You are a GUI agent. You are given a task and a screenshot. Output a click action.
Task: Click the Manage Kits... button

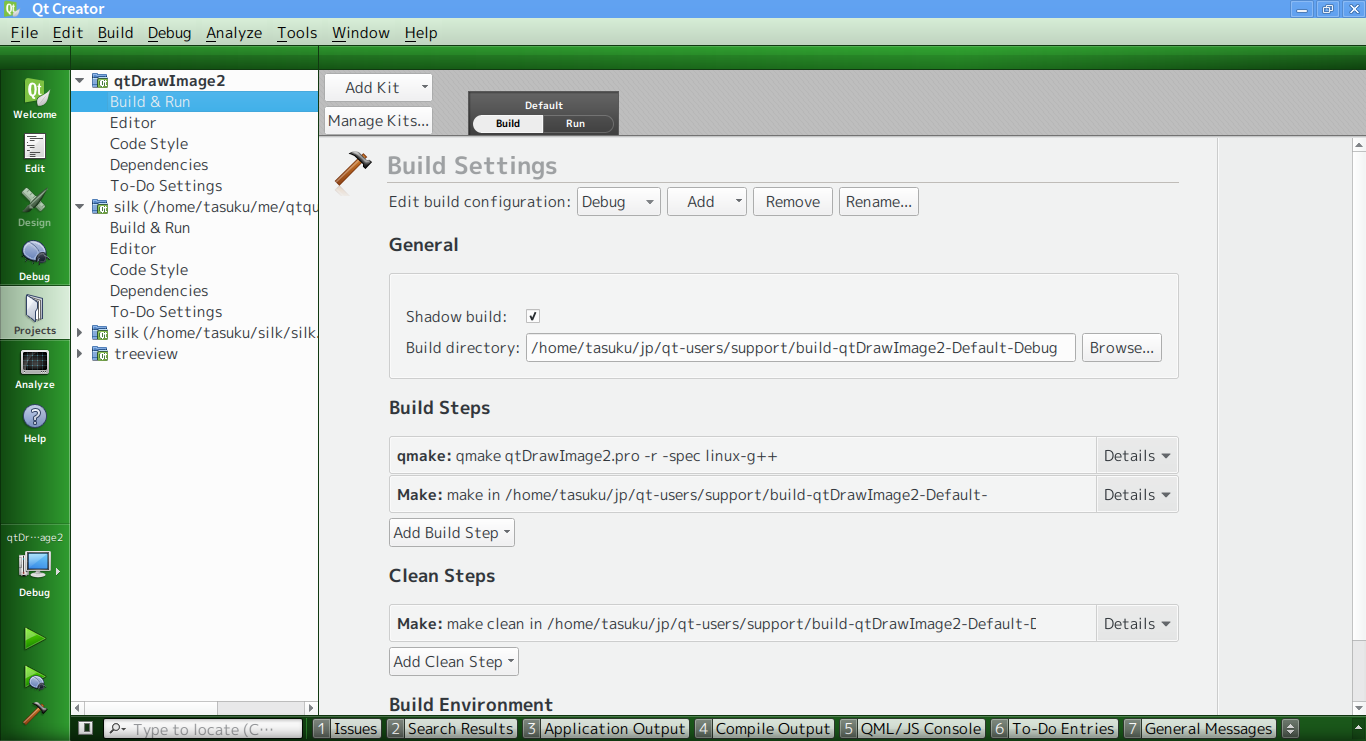coord(378,121)
